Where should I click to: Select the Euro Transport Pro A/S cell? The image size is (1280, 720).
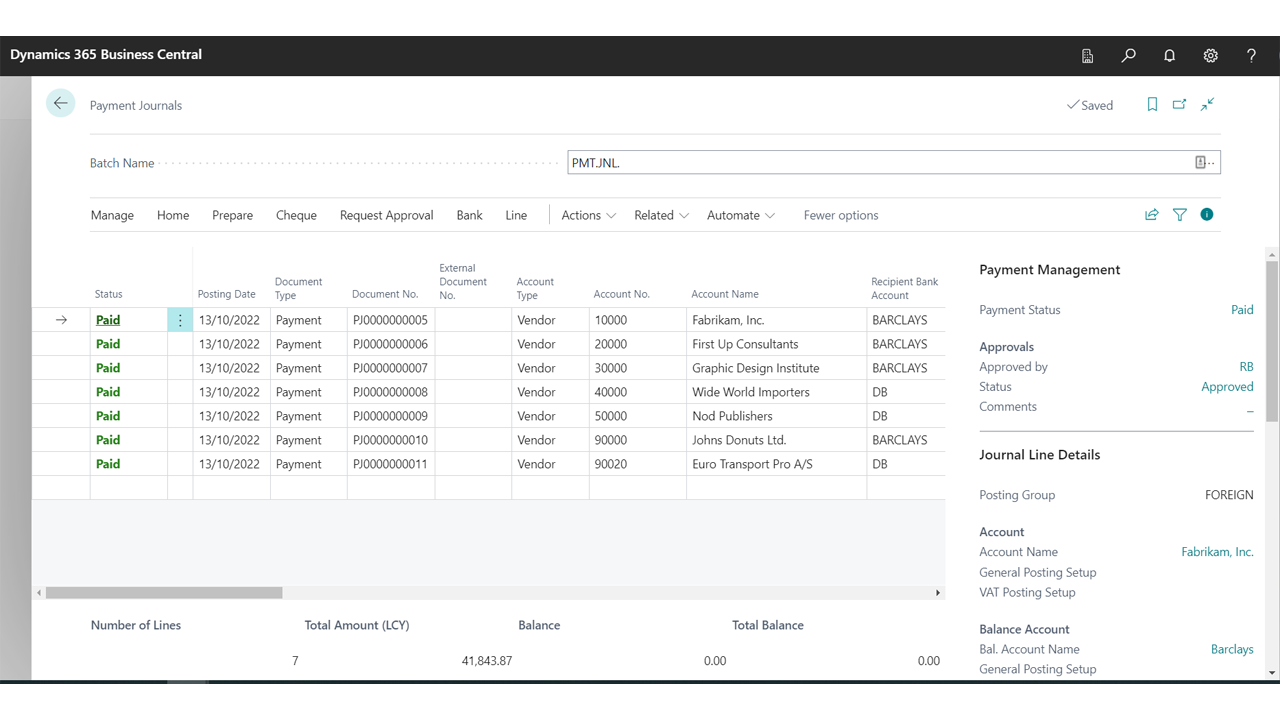coord(776,464)
